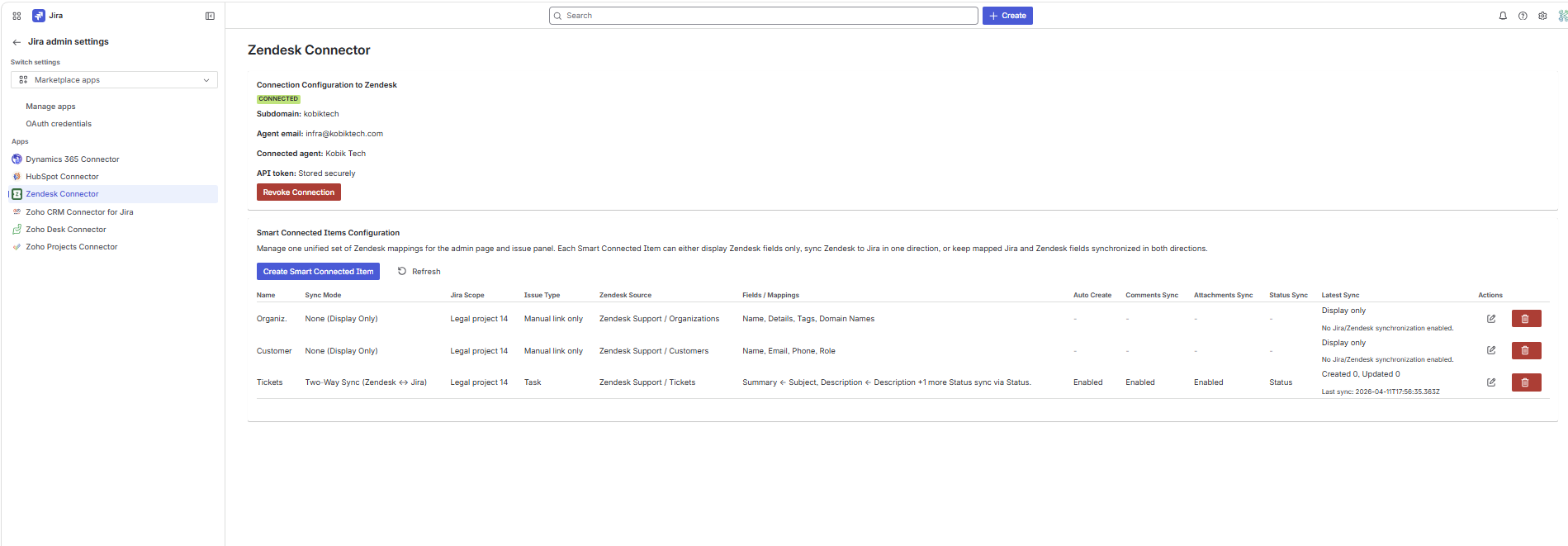Select HubSpot Connector in sidebar
This screenshot has height=546, width=1568.
tap(62, 177)
